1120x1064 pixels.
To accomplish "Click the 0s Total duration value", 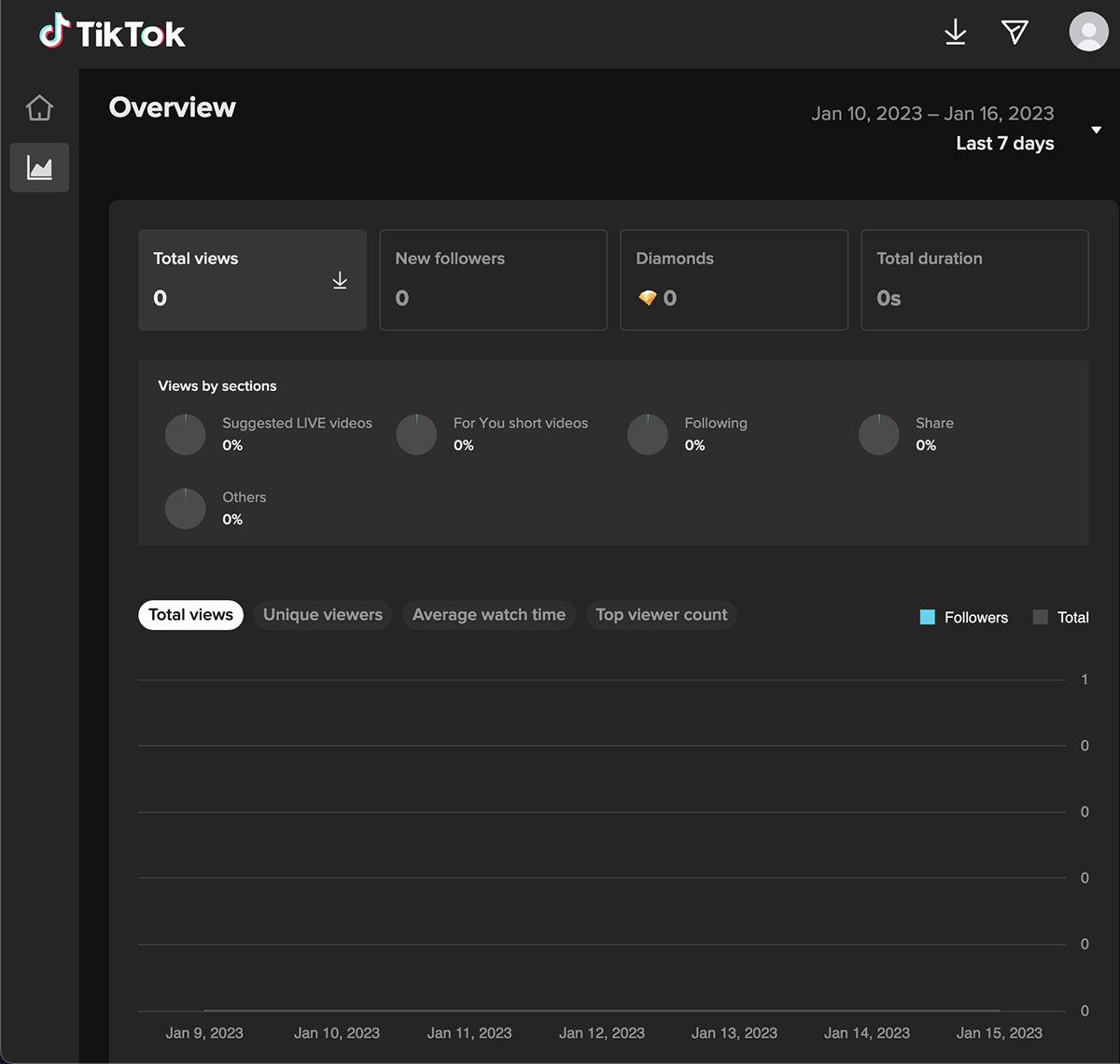I will (x=889, y=299).
